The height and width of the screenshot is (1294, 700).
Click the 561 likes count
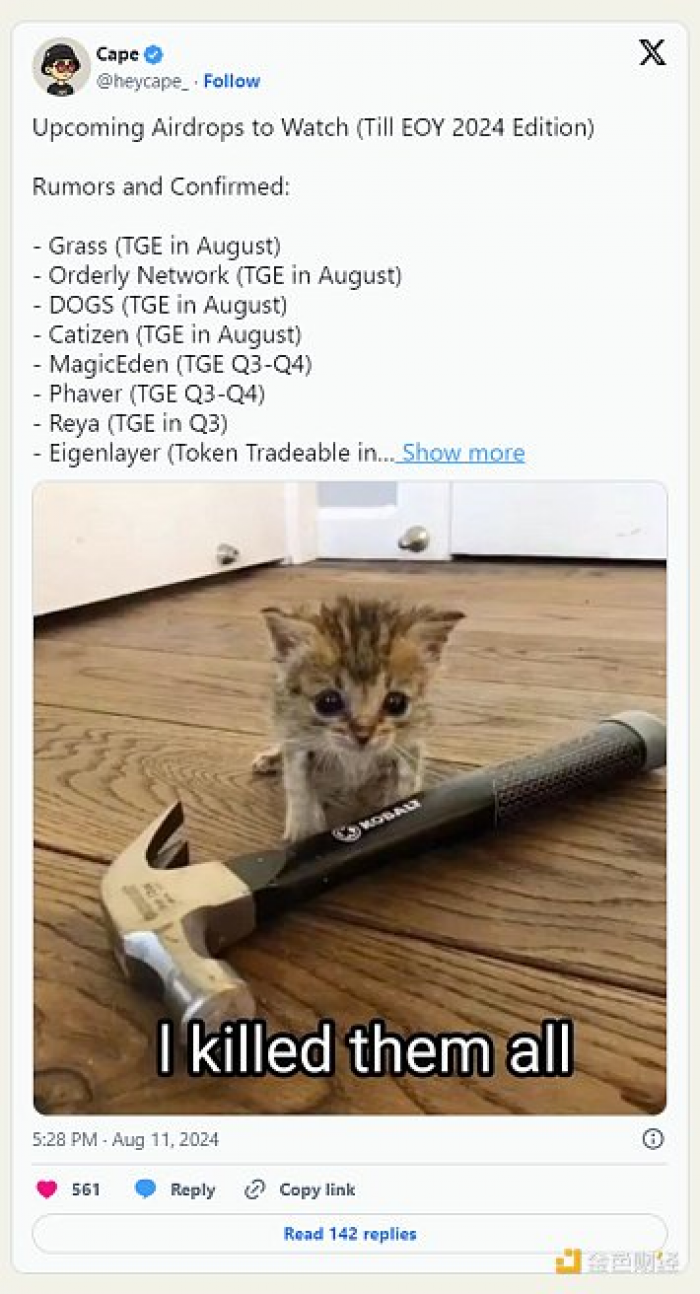tap(86, 1190)
